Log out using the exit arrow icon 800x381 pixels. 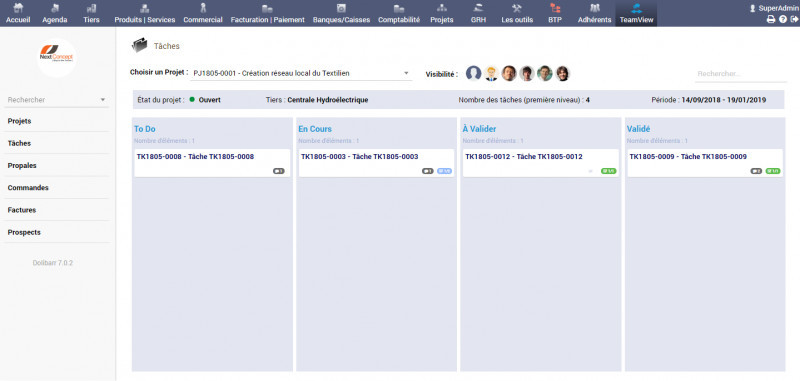pos(794,19)
